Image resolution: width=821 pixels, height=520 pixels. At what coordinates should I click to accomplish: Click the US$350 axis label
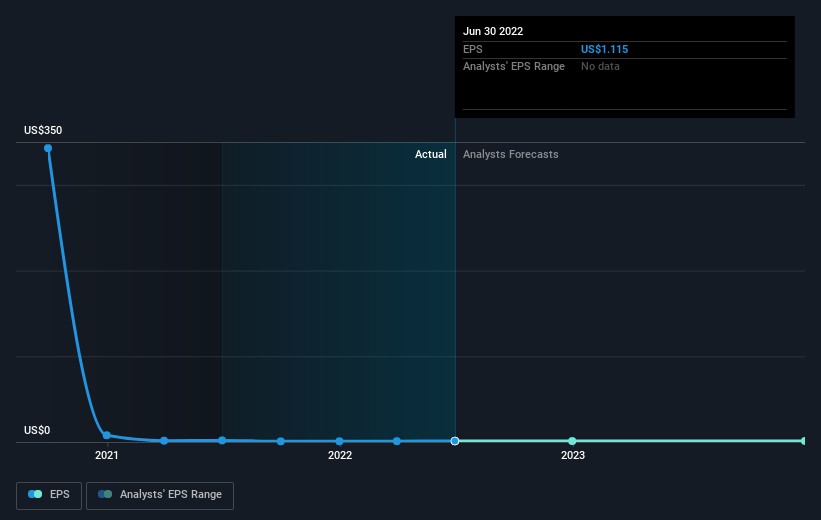coord(43,130)
